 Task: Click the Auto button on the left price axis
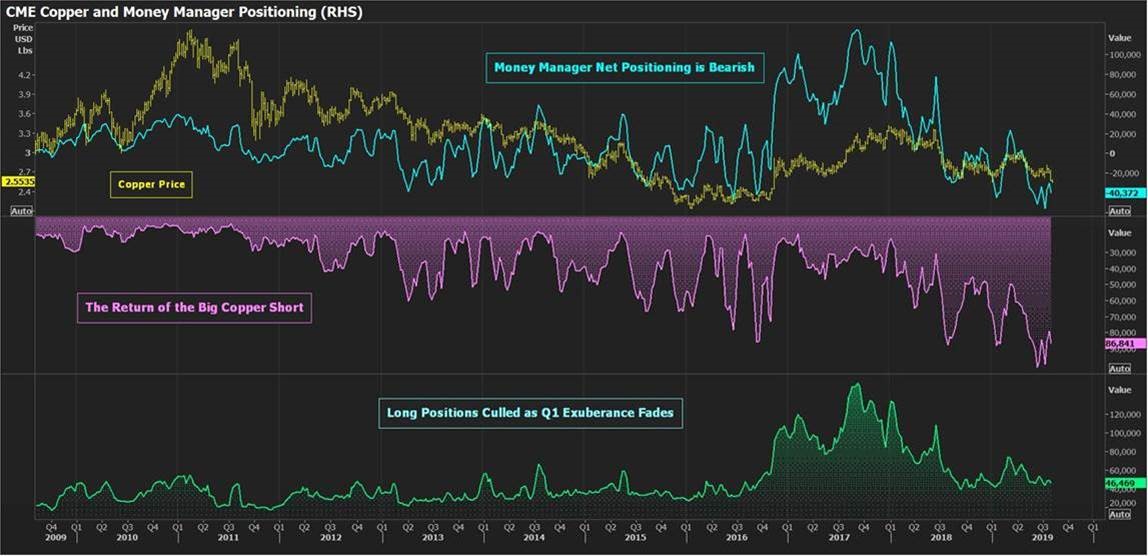(21, 211)
